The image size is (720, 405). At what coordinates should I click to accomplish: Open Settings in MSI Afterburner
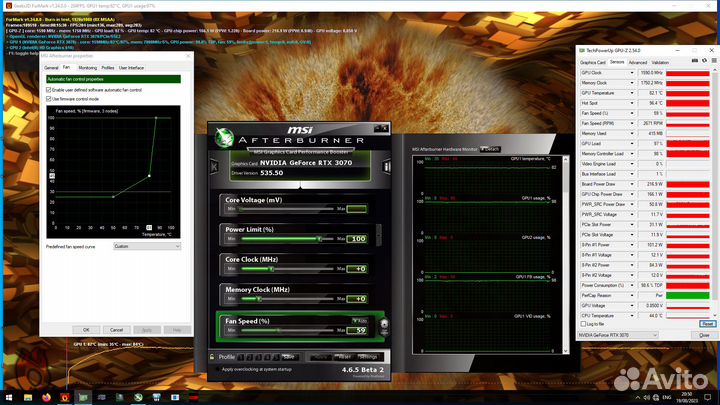pyautogui.click(x=368, y=357)
